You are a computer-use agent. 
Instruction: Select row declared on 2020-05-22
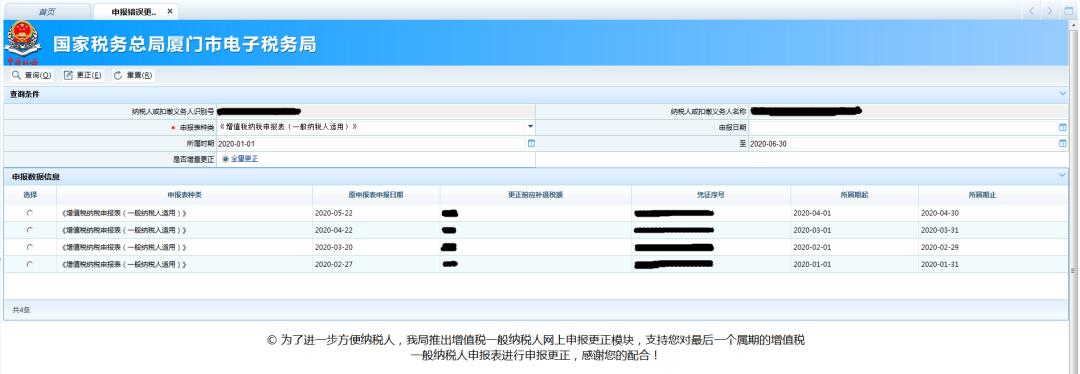coord(29,213)
